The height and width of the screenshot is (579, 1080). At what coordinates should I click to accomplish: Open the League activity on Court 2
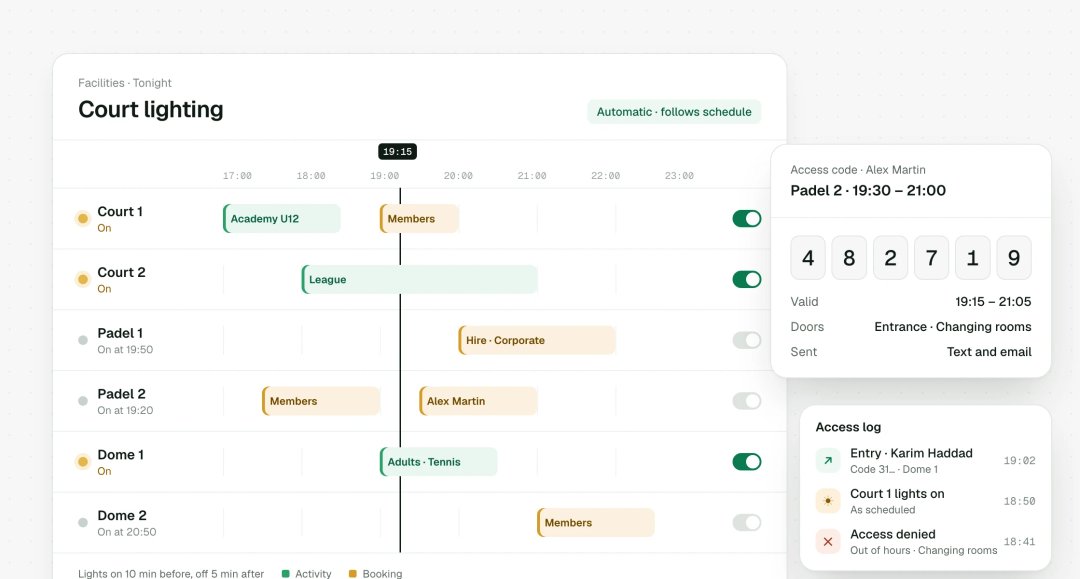[x=419, y=280]
